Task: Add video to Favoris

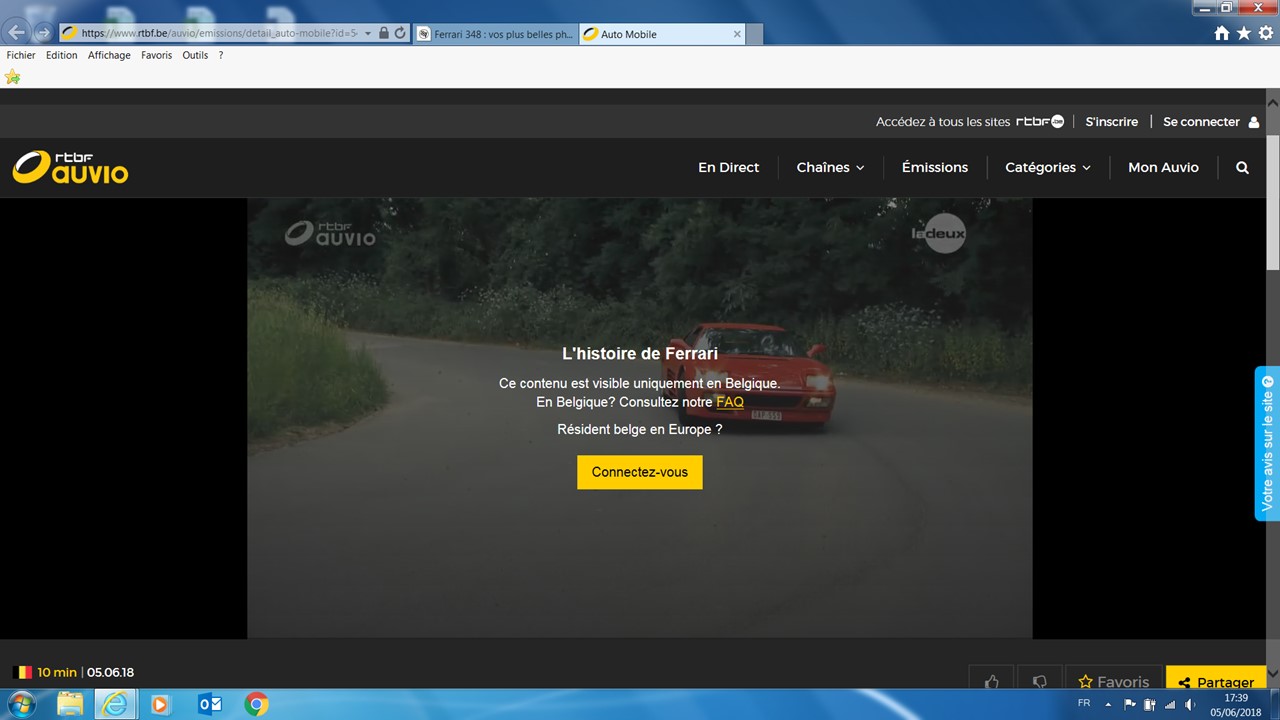Action: 1113,681
